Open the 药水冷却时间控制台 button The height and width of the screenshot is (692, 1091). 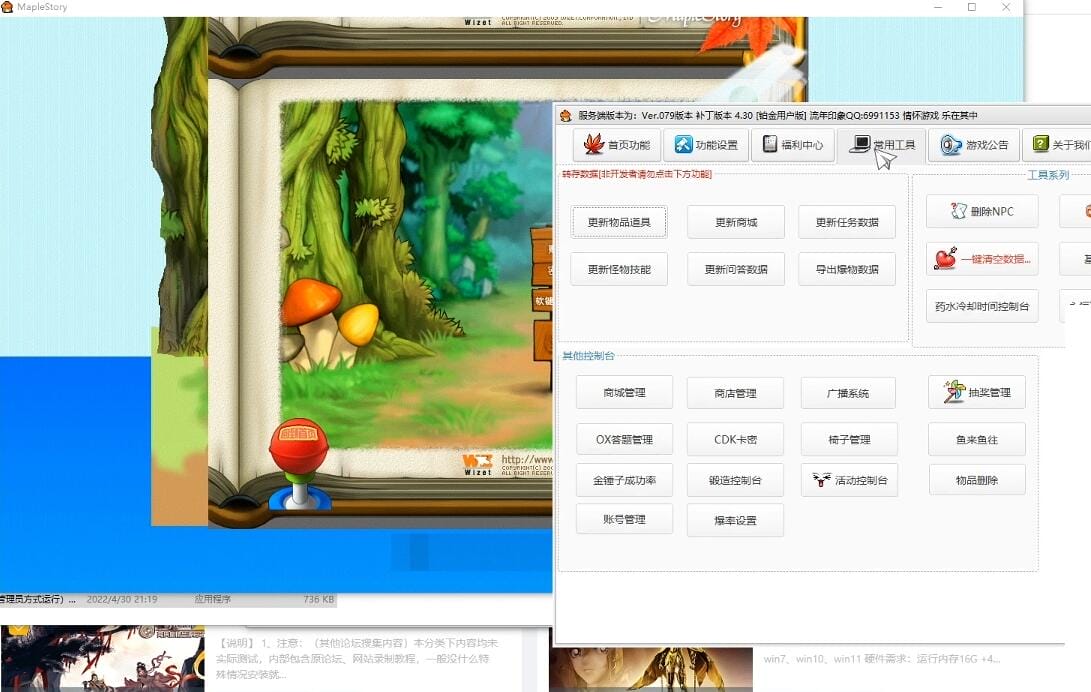(981, 306)
